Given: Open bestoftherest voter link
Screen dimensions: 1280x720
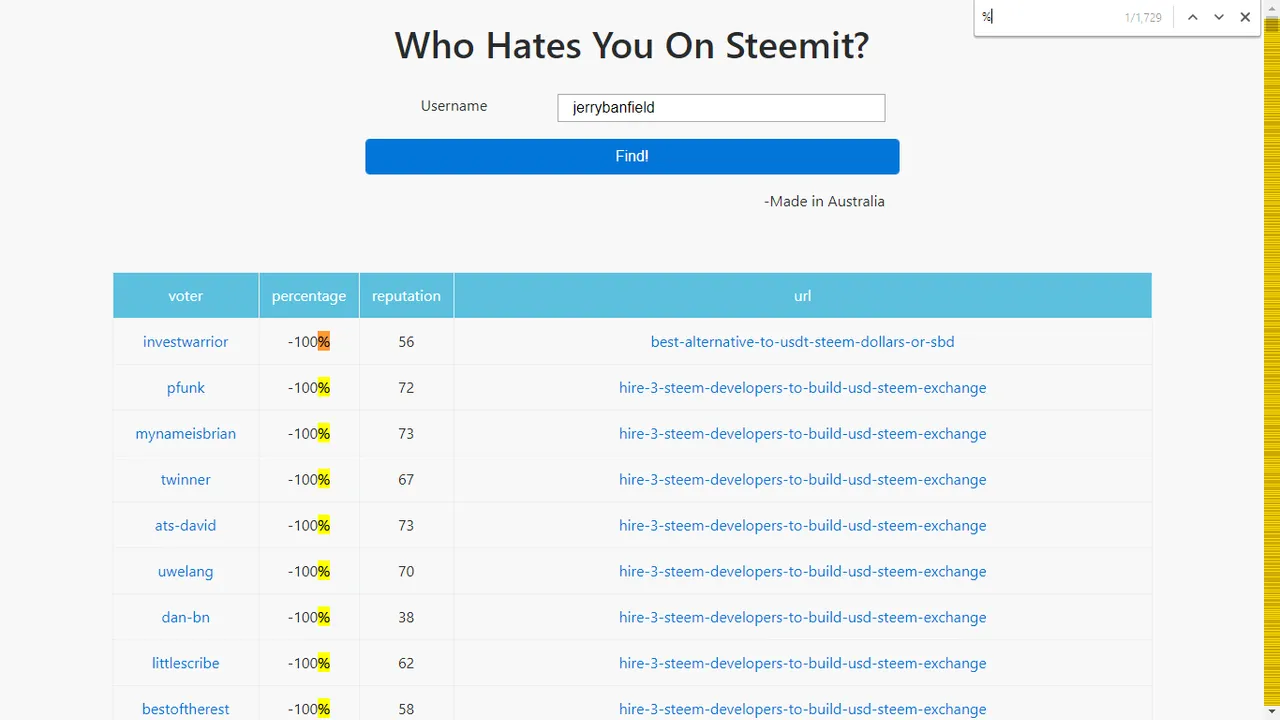Looking at the screenshot, I should pyautogui.click(x=186, y=709).
